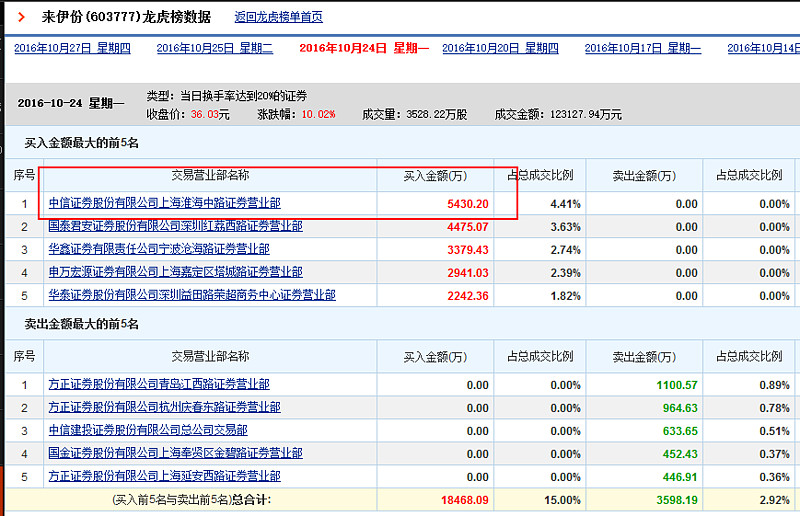
Task: Click sell amount value 1100.57
Action: pos(677,385)
